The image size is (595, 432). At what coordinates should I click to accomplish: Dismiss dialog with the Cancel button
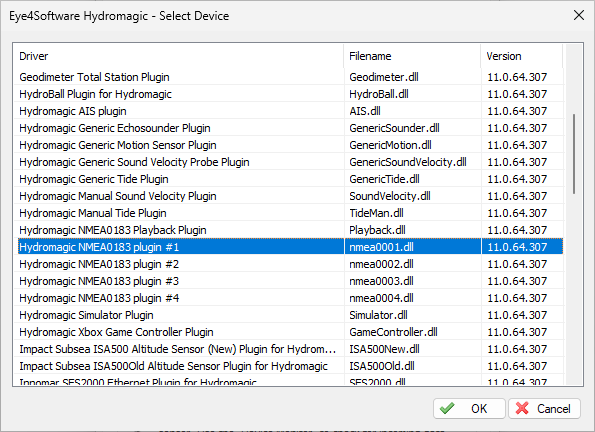click(x=544, y=408)
